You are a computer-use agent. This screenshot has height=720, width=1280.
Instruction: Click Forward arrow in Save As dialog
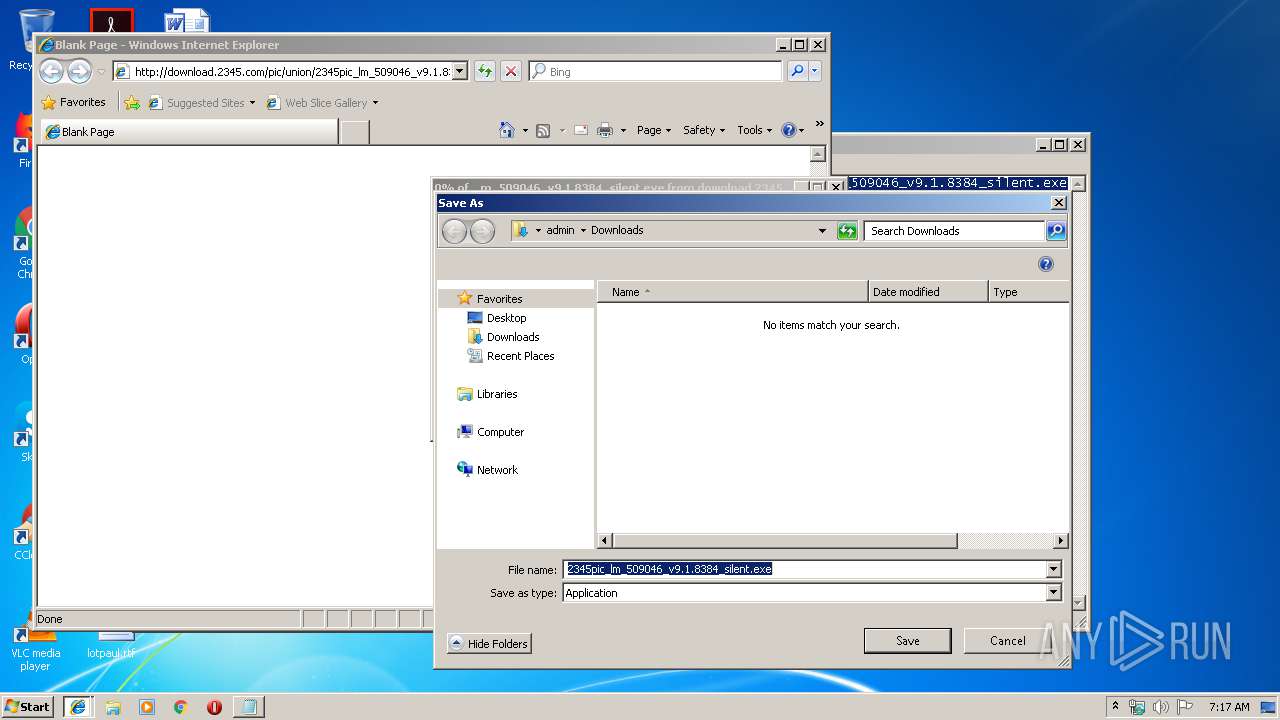(482, 231)
